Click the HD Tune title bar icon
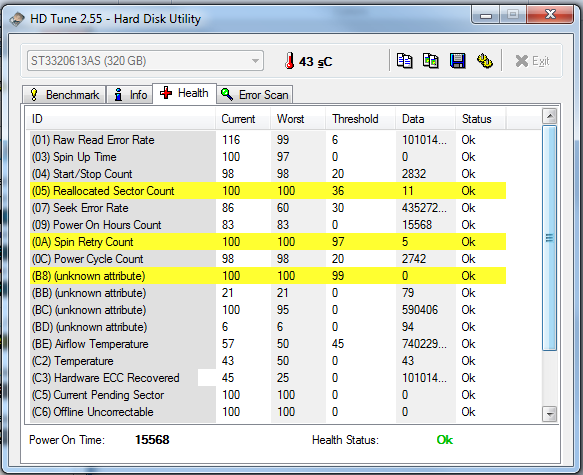This screenshot has height=475, width=583. pyautogui.click(x=17, y=19)
